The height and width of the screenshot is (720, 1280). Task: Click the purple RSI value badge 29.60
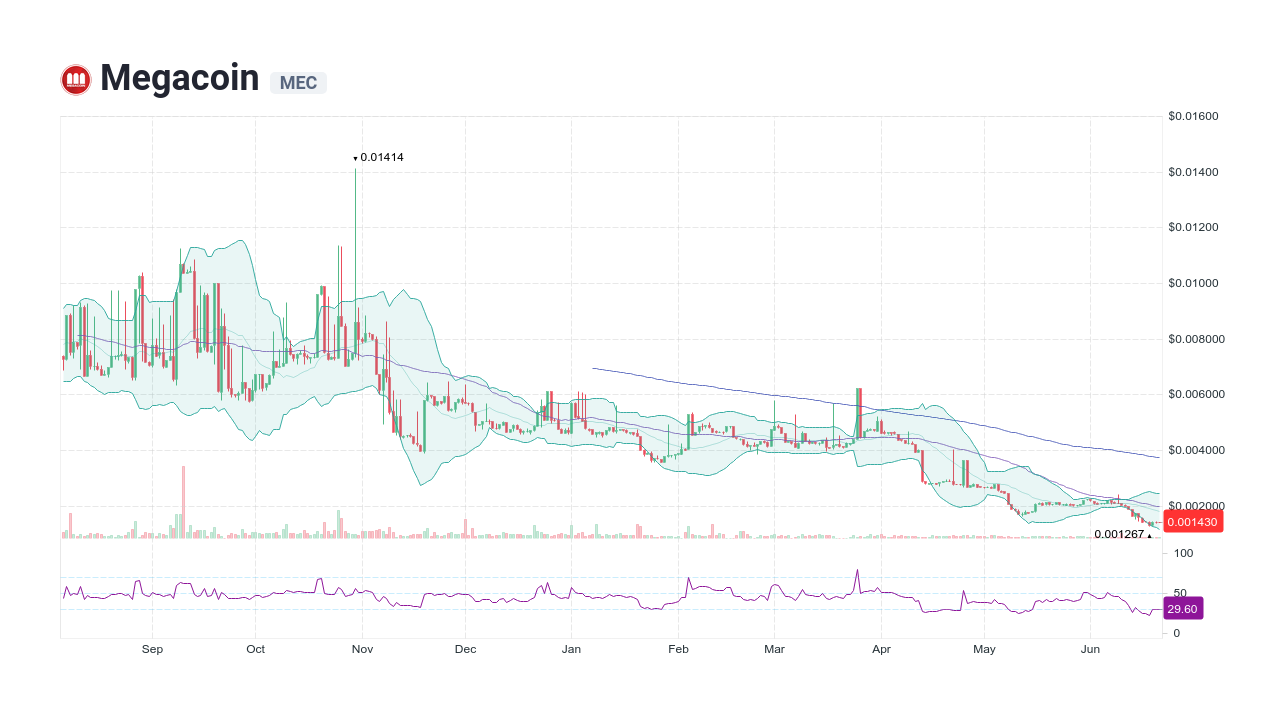click(x=1185, y=607)
